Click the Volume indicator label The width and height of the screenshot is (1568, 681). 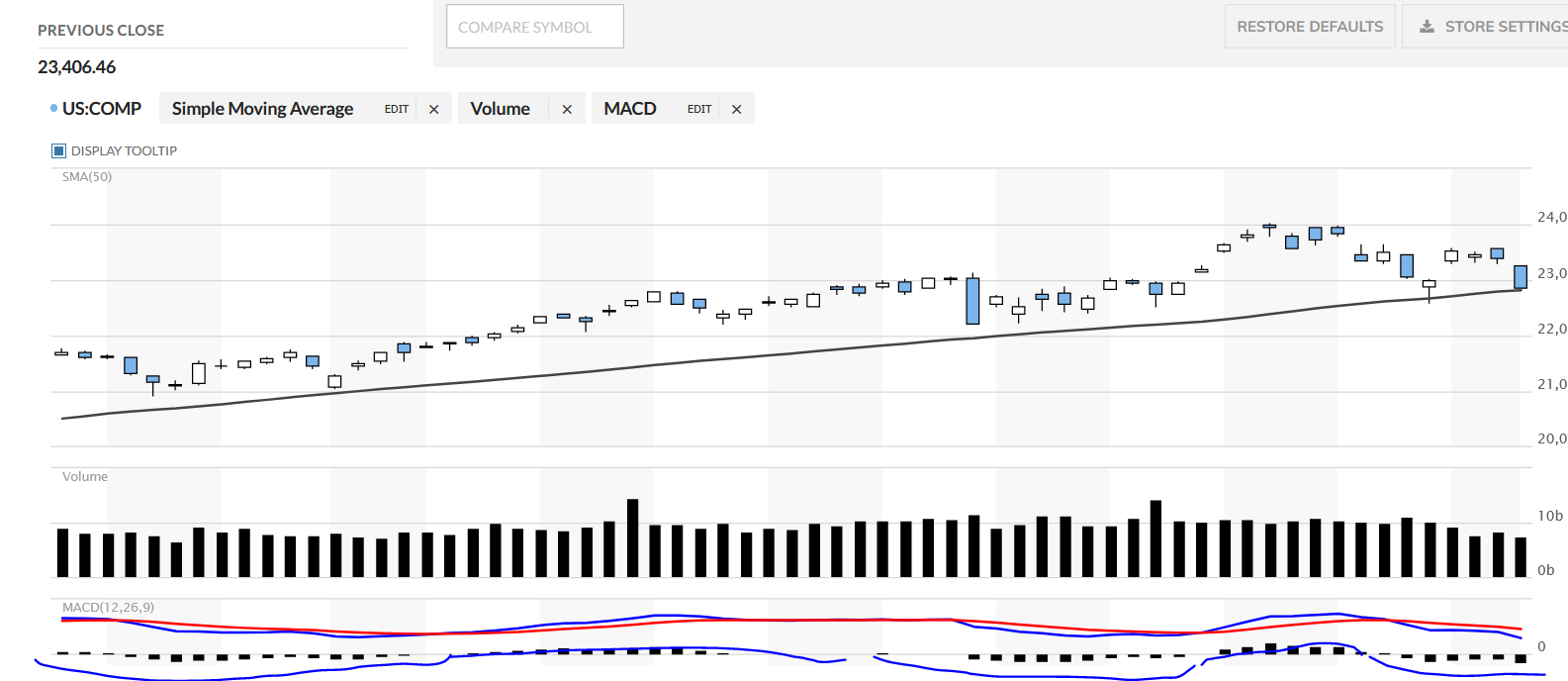point(500,109)
